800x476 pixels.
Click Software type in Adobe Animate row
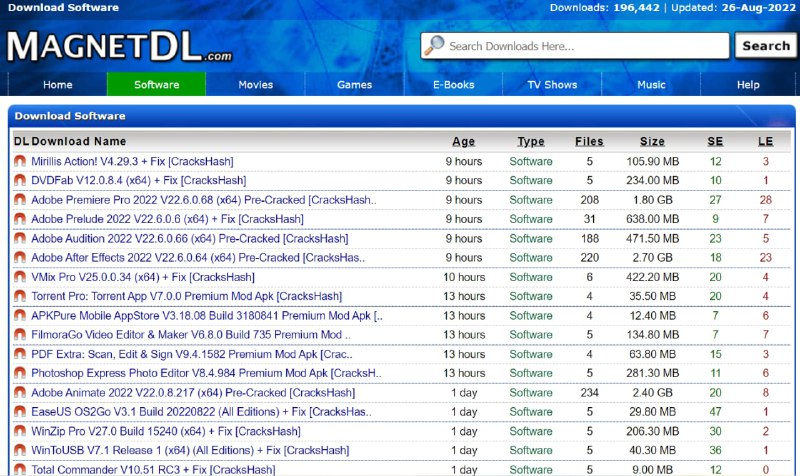tap(531, 392)
